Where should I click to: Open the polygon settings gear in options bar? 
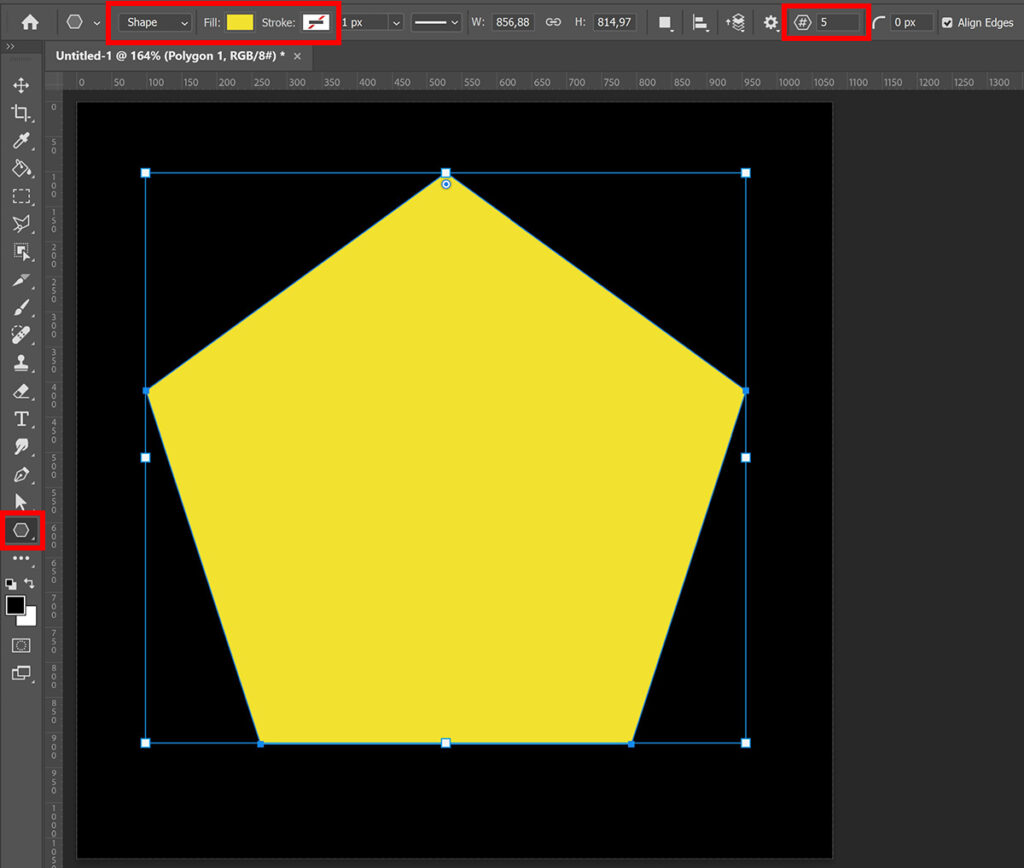[772, 21]
